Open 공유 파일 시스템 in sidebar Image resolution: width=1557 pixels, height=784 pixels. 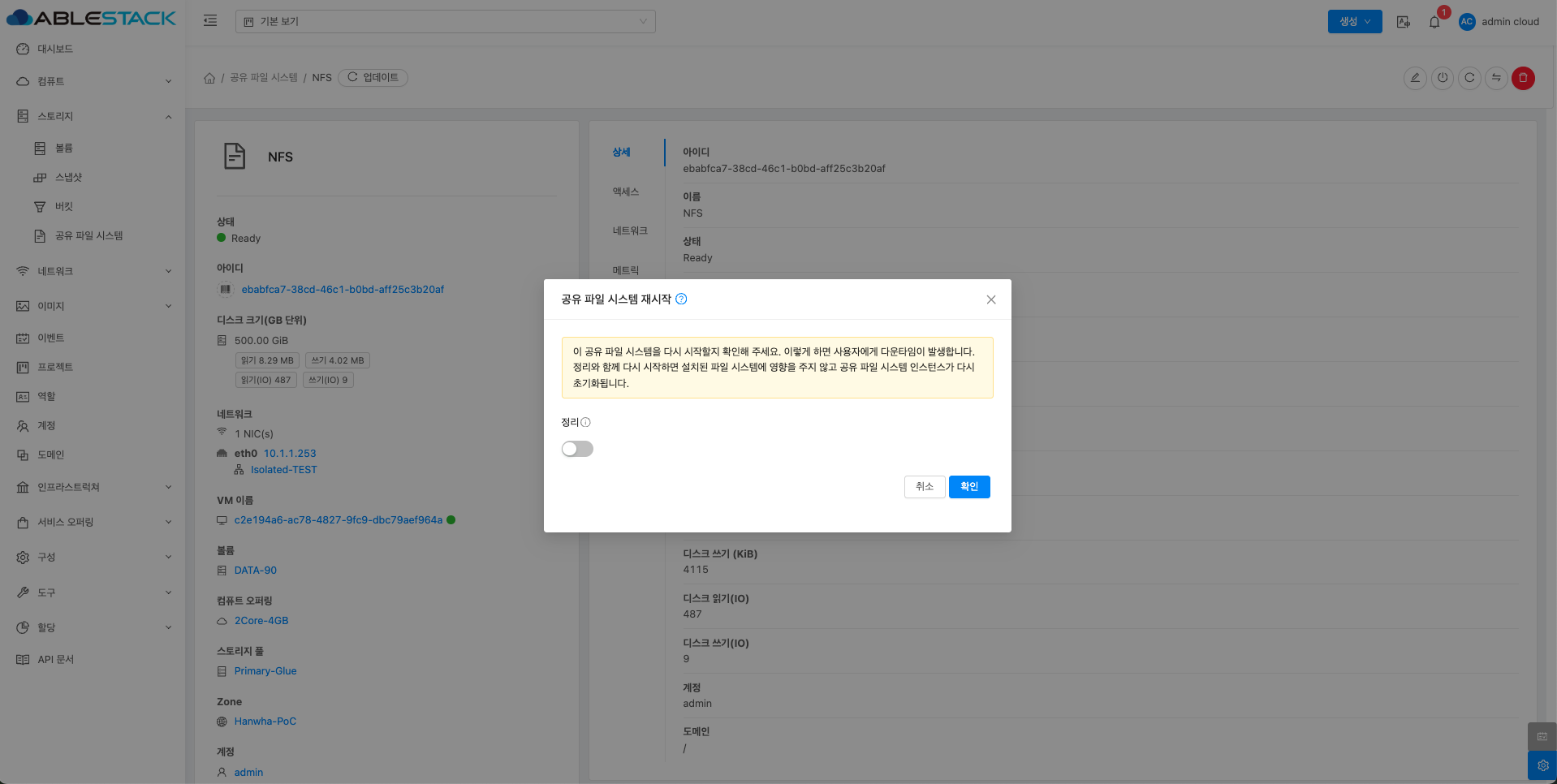[88, 235]
